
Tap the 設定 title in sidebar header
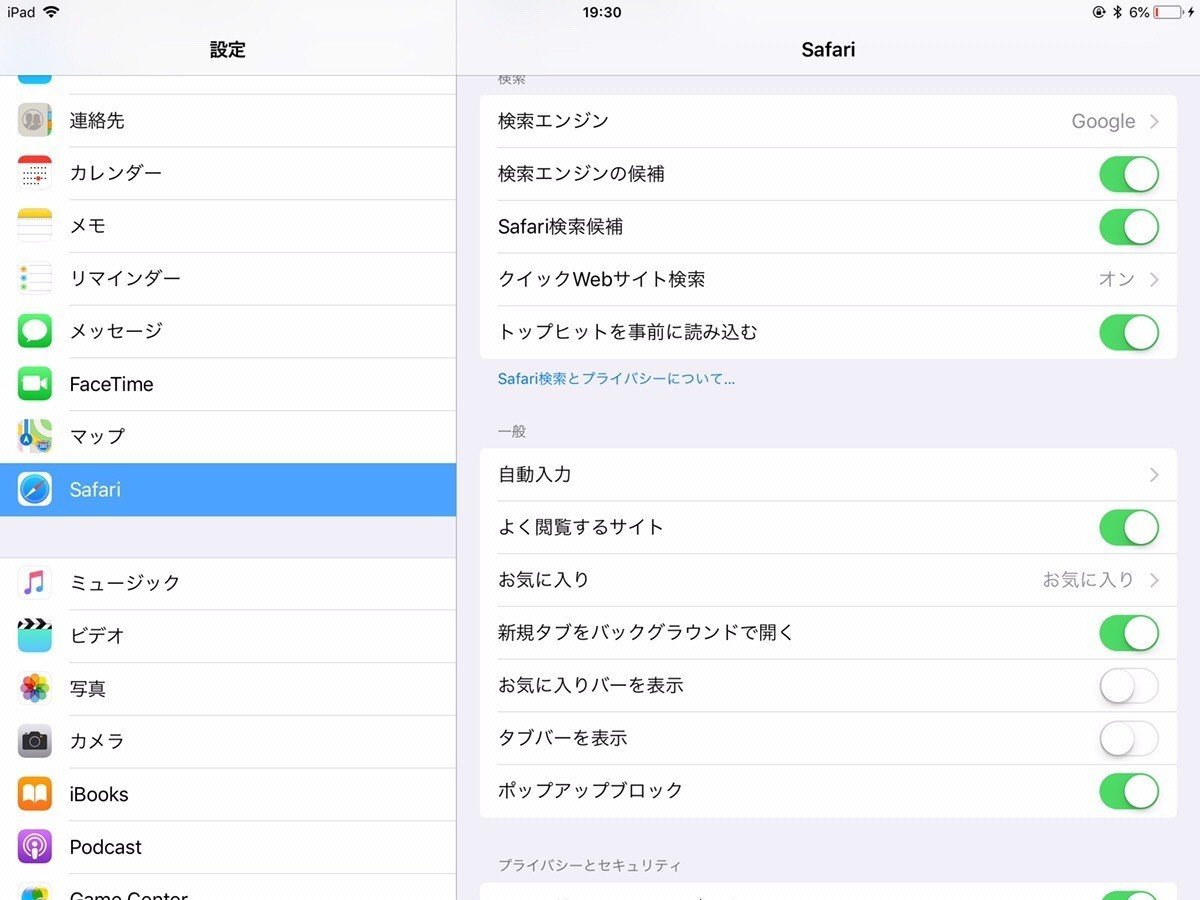[x=228, y=49]
